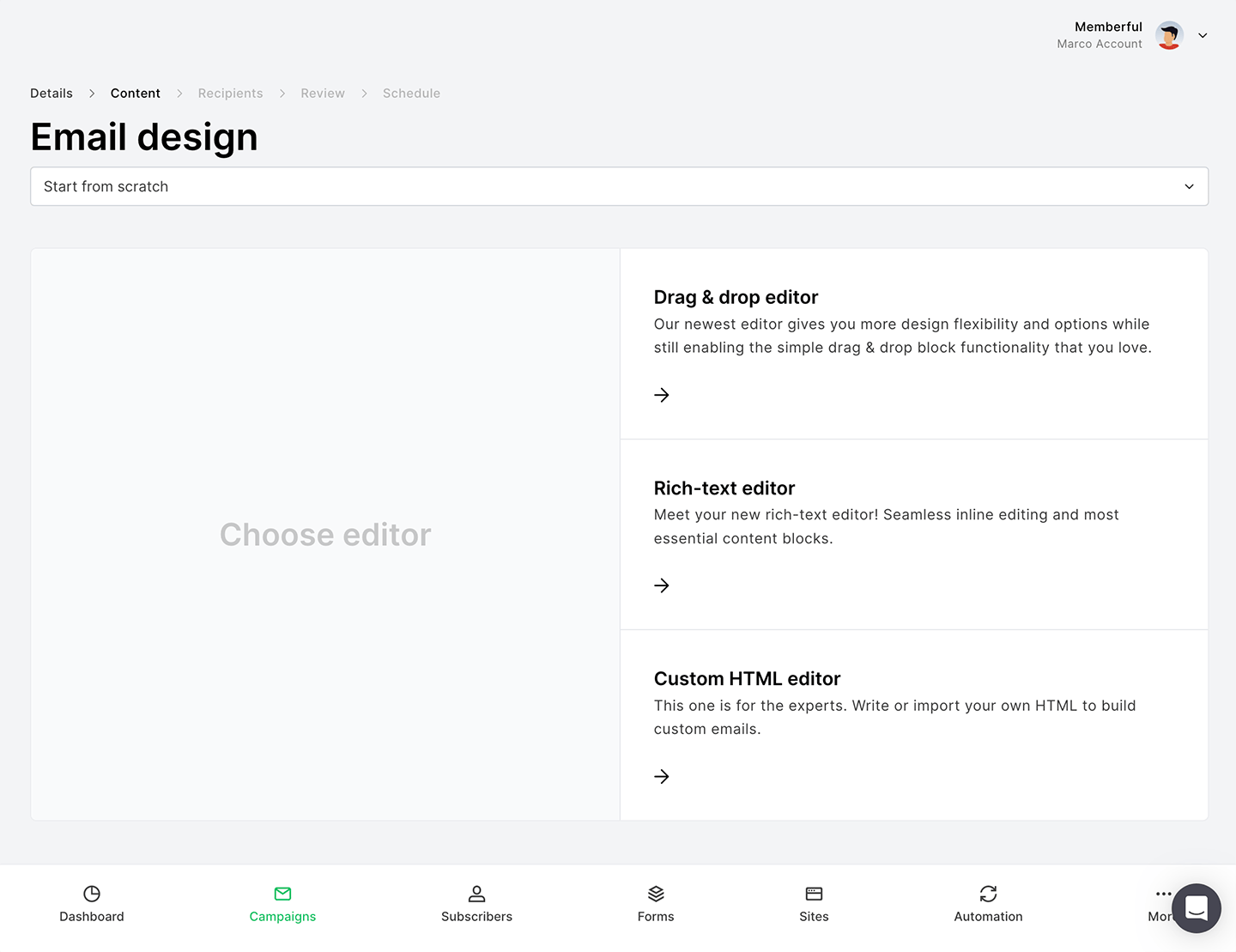
Task: Click the Email design page title
Action: tap(144, 137)
